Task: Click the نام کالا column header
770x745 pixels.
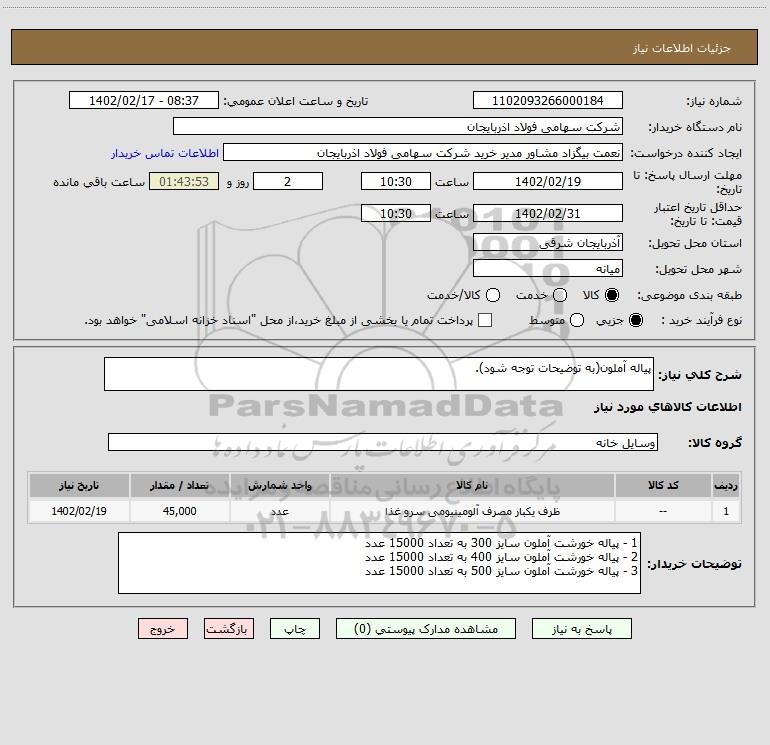Action: pyautogui.click(x=472, y=485)
